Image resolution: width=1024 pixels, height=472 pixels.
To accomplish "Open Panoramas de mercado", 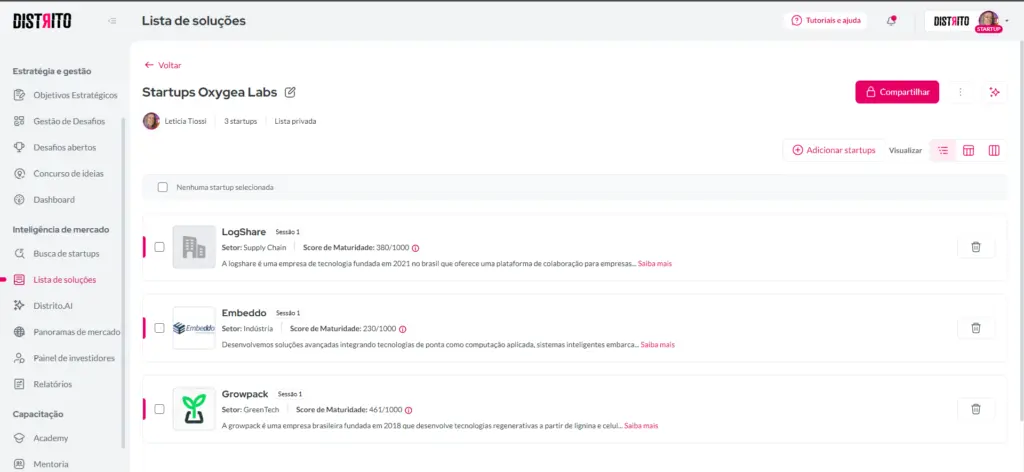I will pyautogui.click(x=65, y=332).
